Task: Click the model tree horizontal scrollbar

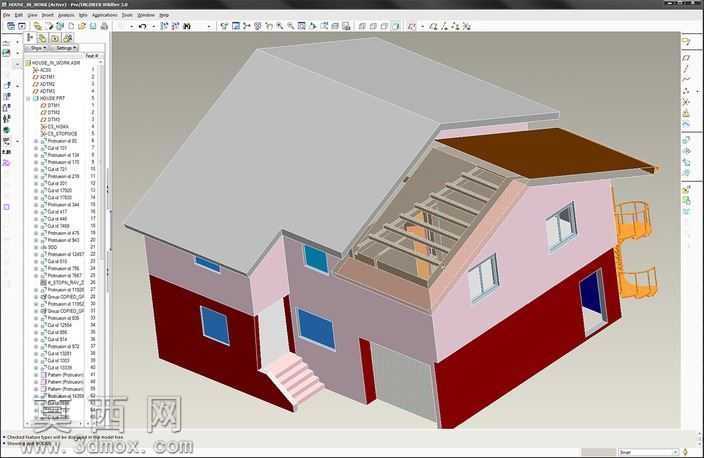Action: pos(54,423)
